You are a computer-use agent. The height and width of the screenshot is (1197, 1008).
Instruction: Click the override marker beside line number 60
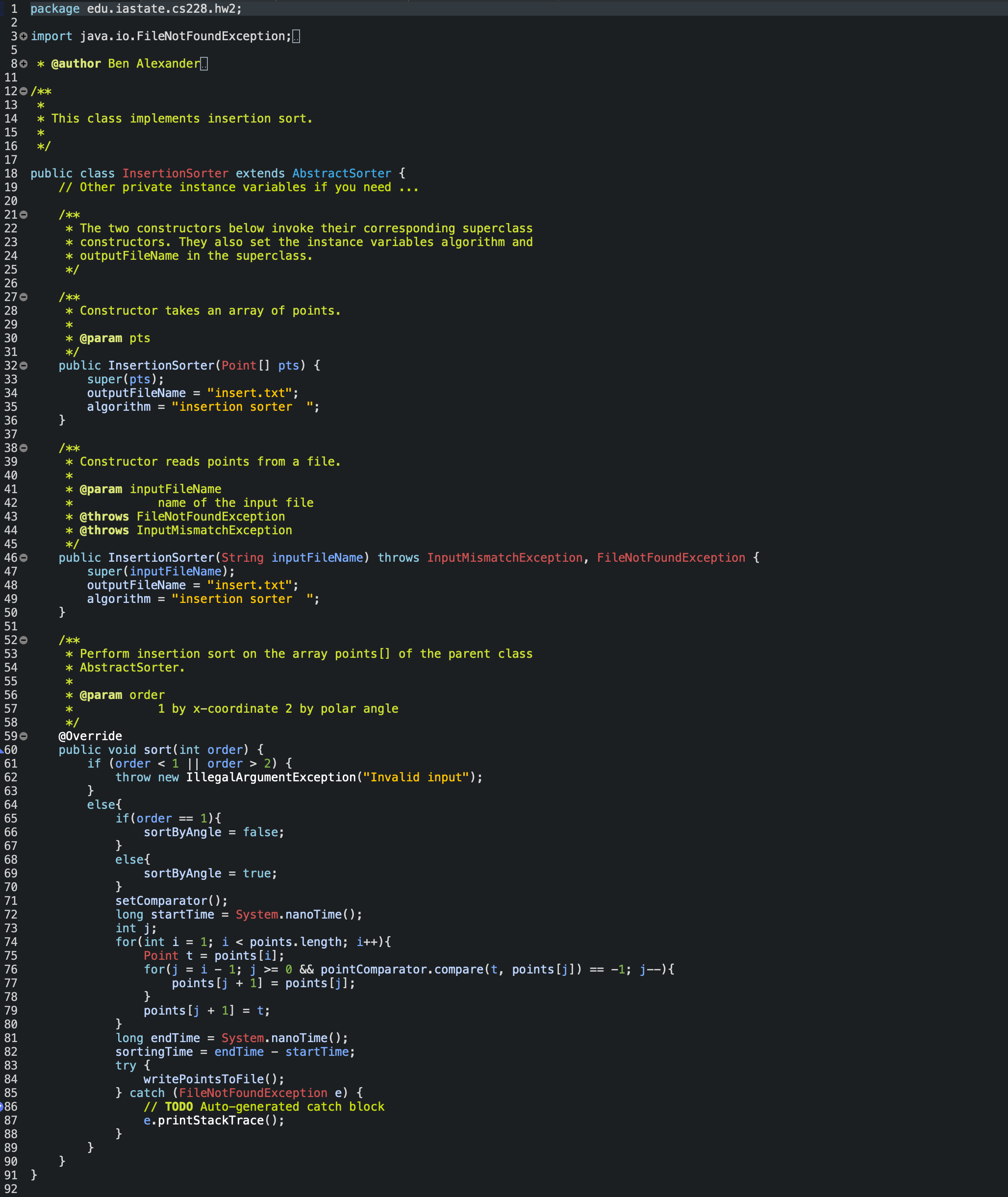coord(1,750)
